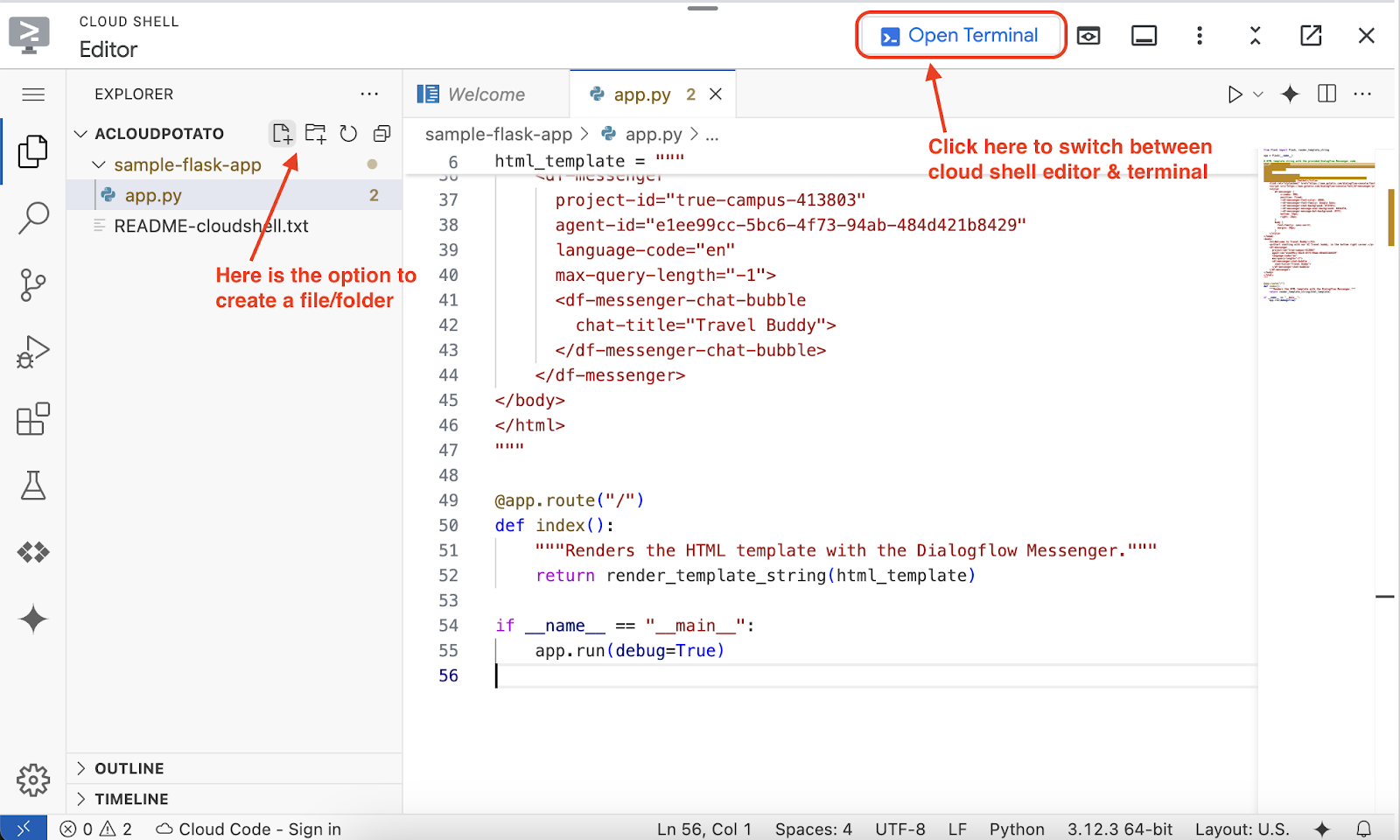The height and width of the screenshot is (840, 1400).
Task: Open the Testing flask icon view
Action: 33,486
